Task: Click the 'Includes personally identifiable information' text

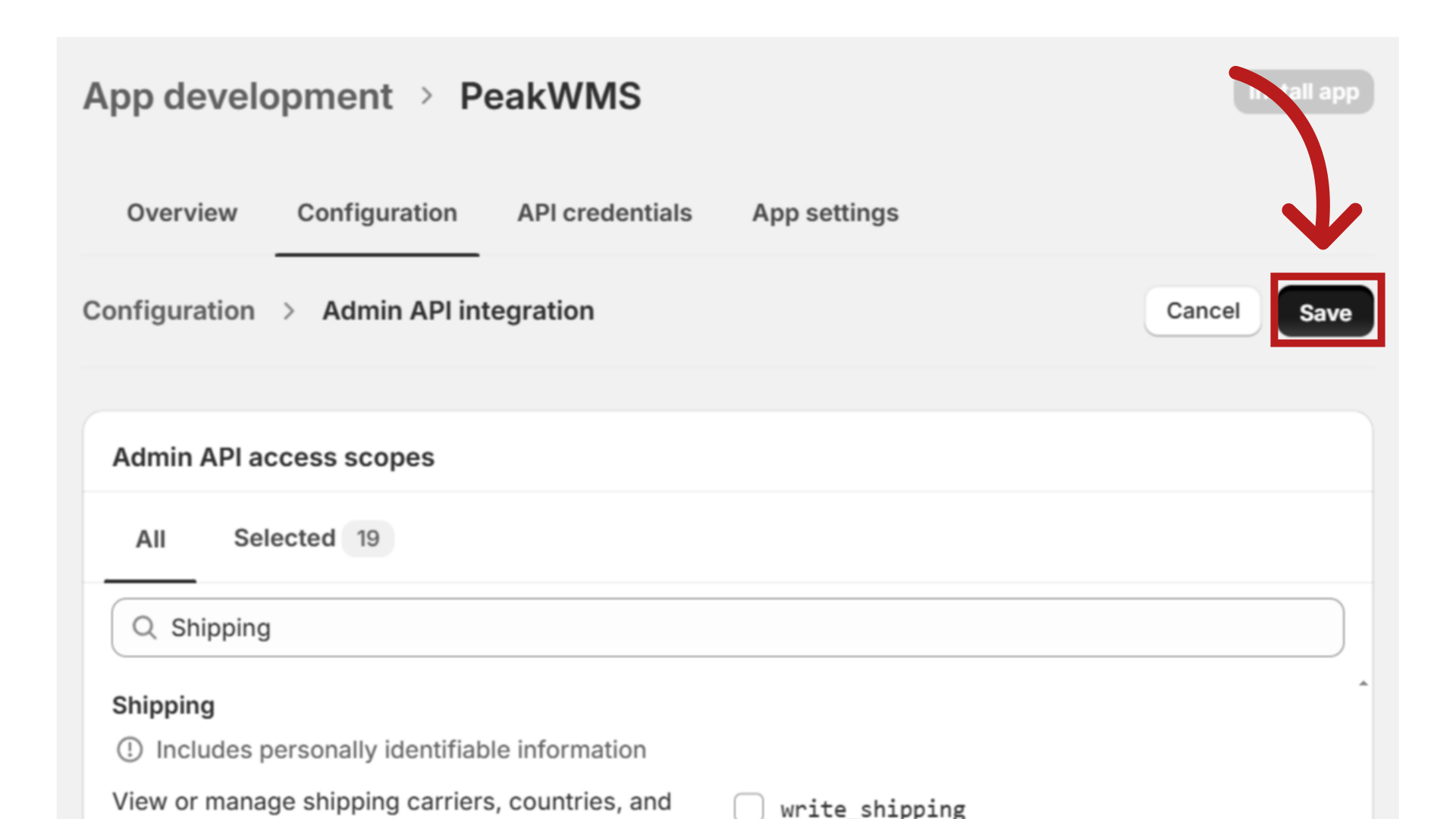Action: [x=401, y=750]
